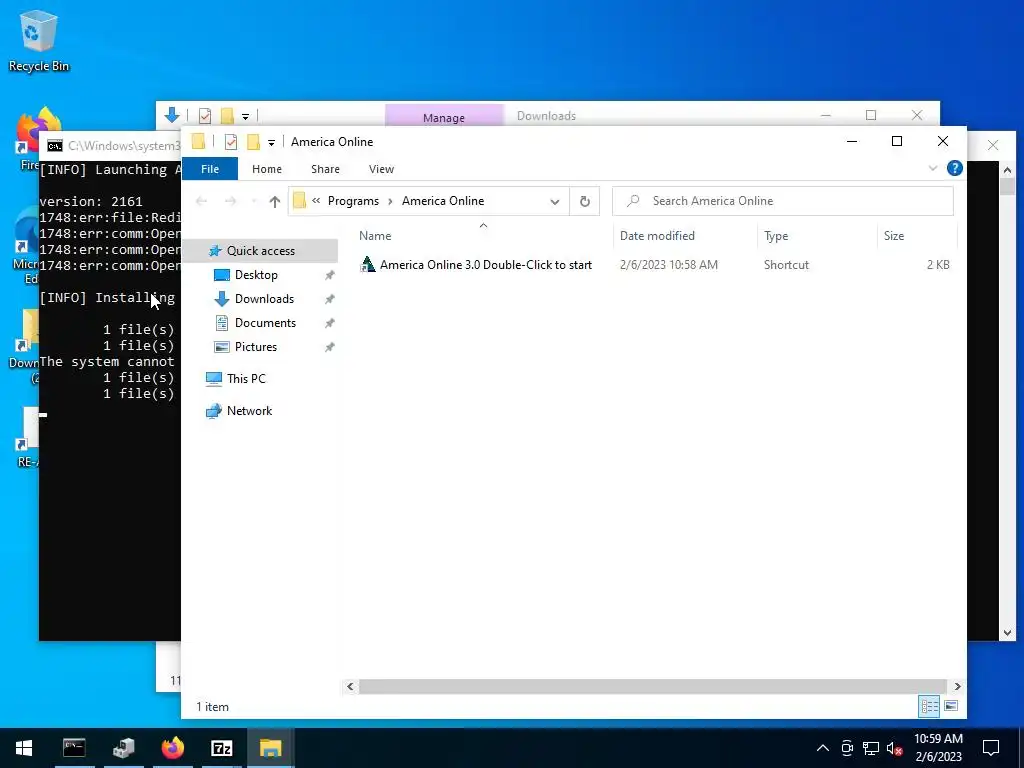
Task: Open the installer icon in taskbar
Action: click(123, 748)
